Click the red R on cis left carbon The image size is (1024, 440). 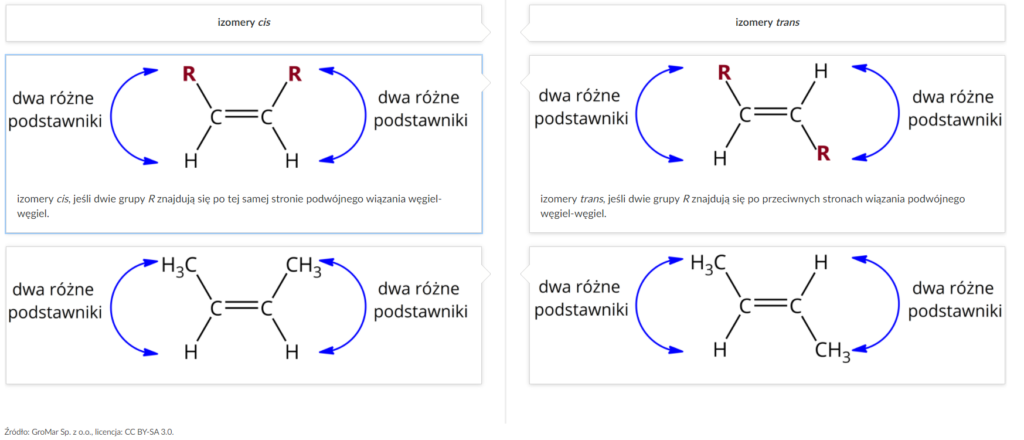(x=189, y=74)
